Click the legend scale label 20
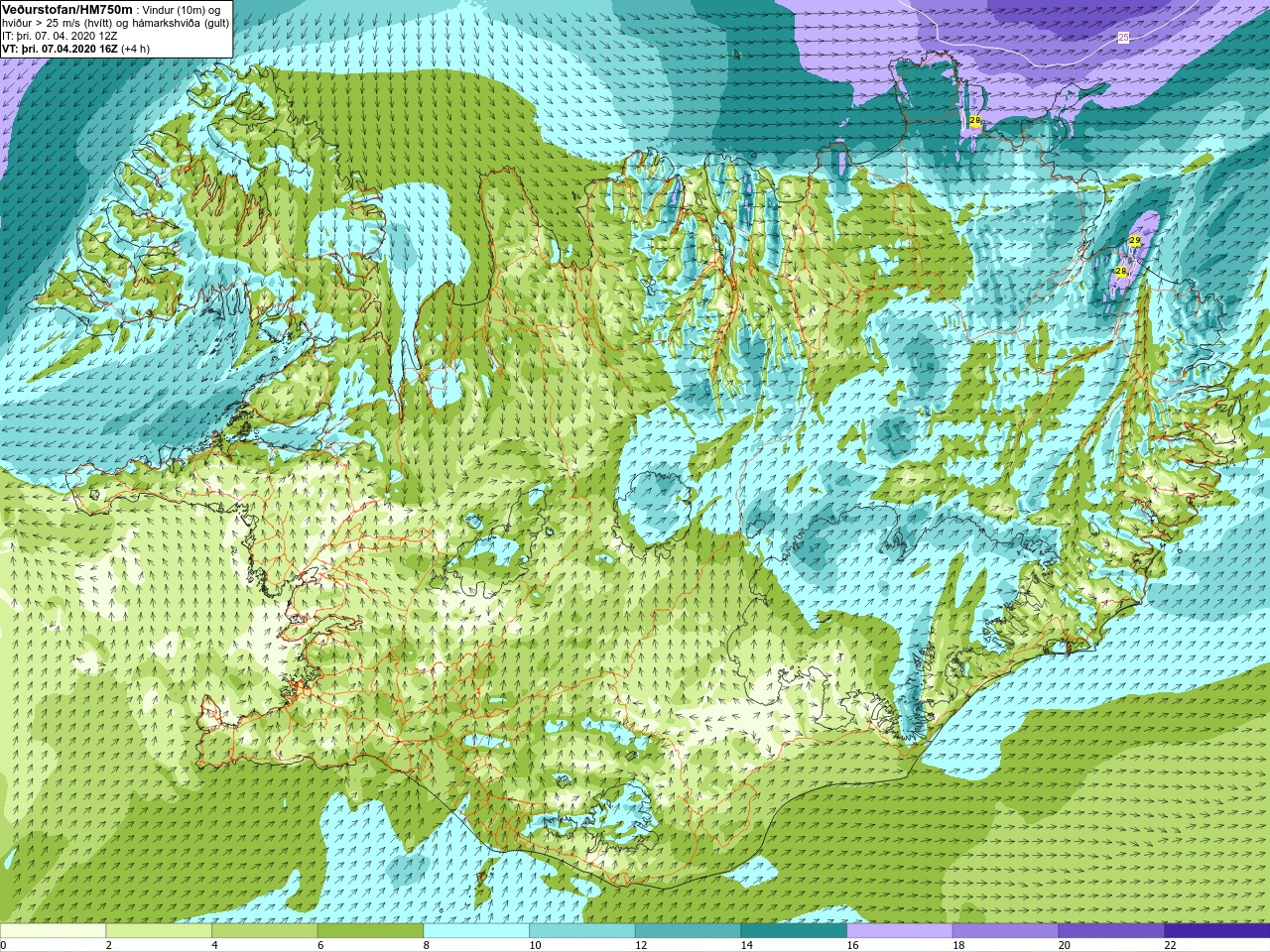Image resolution: width=1270 pixels, height=952 pixels. 1064,945
